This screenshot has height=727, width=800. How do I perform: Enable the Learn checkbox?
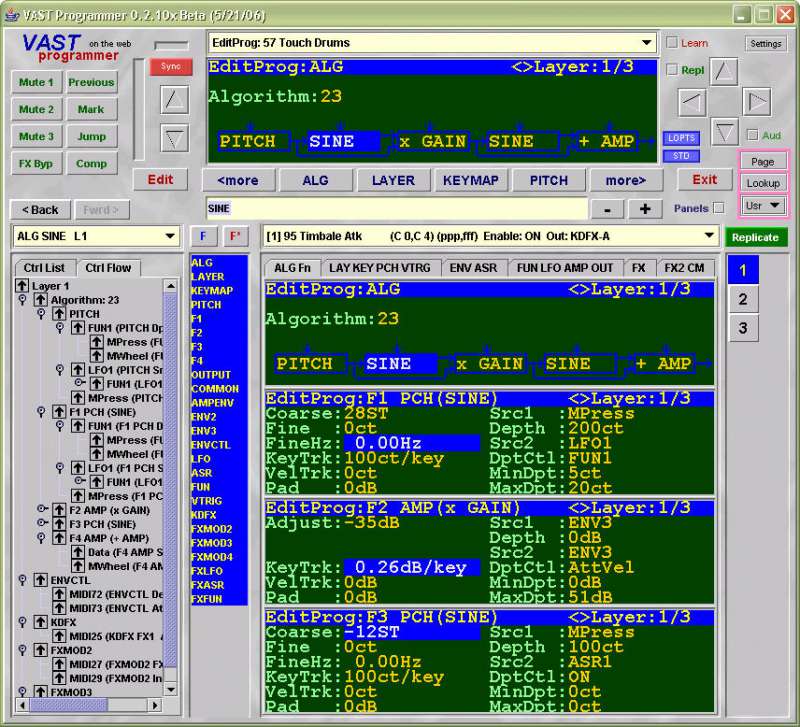pos(672,43)
